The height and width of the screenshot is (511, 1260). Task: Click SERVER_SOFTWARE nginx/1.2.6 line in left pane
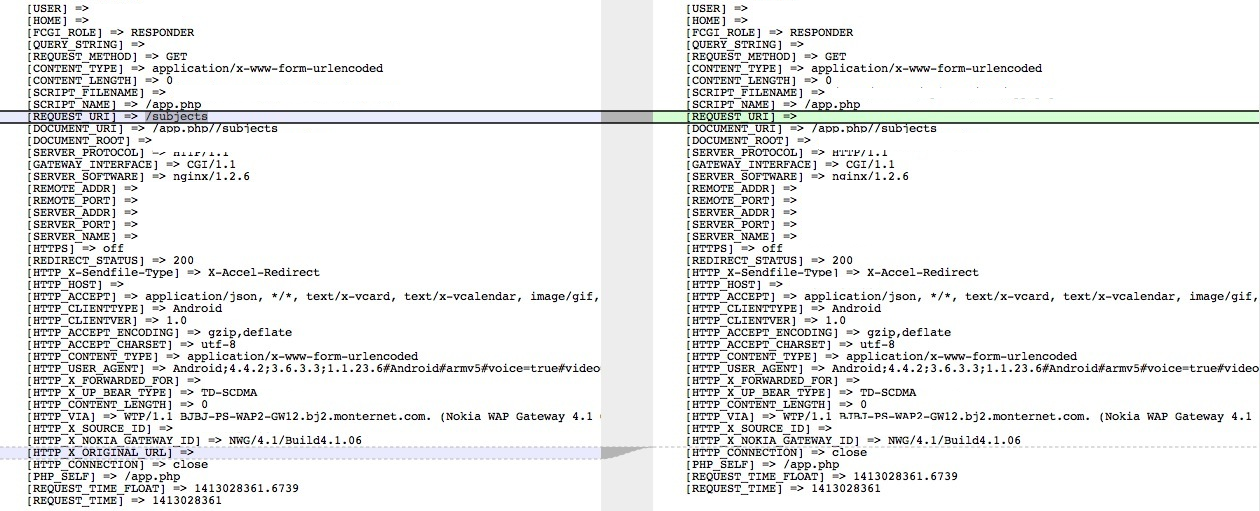coord(138,177)
